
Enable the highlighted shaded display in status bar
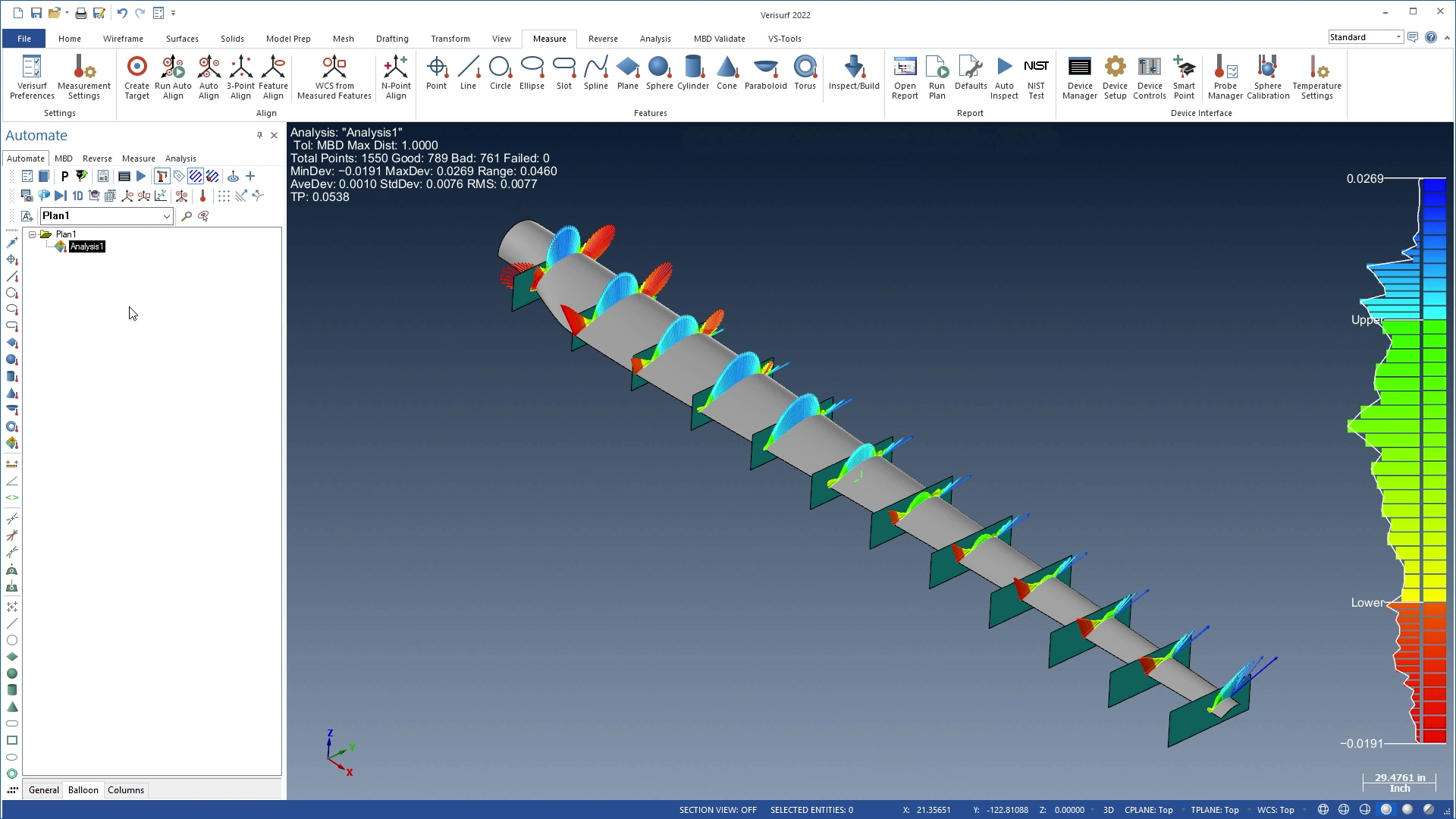pyautogui.click(x=1386, y=810)
